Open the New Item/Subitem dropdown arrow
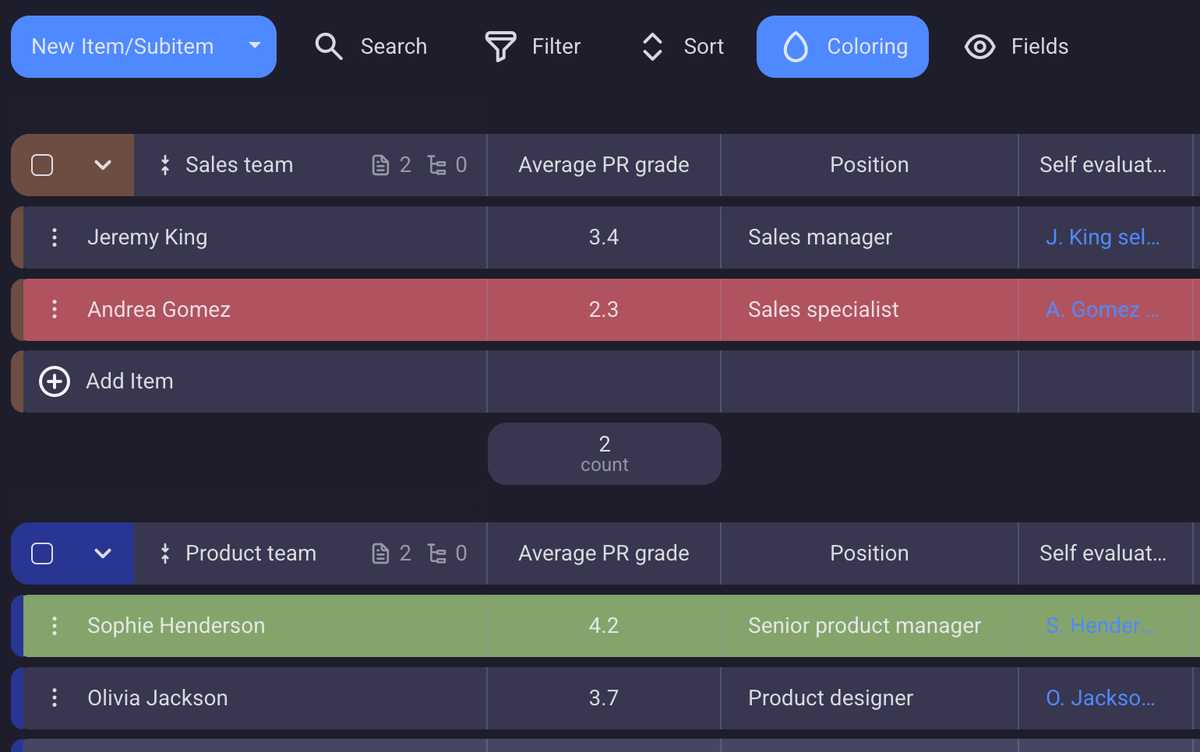 254,46
